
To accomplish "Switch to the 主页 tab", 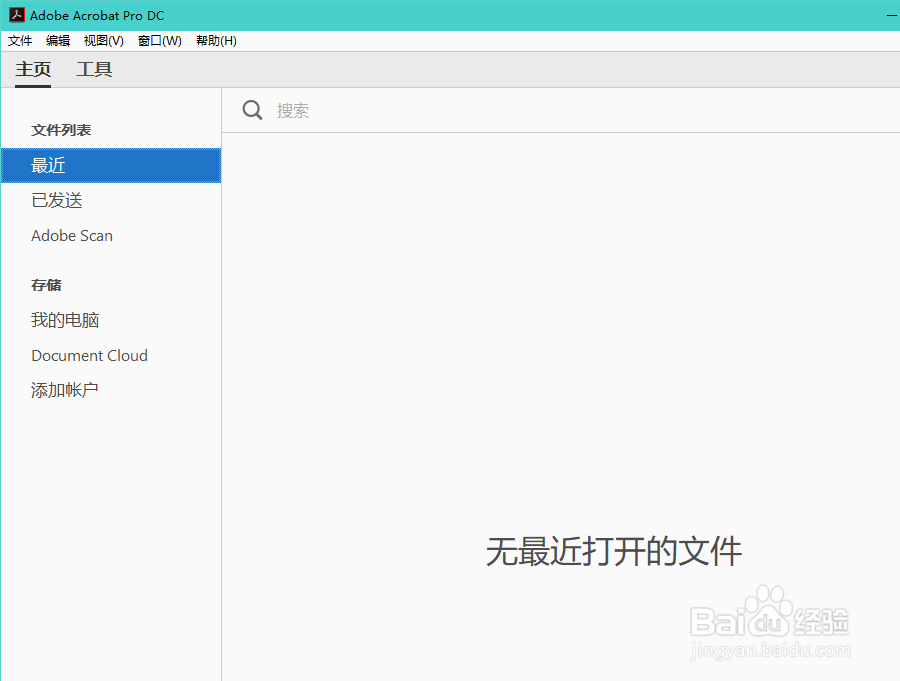I will pos(33,69).
